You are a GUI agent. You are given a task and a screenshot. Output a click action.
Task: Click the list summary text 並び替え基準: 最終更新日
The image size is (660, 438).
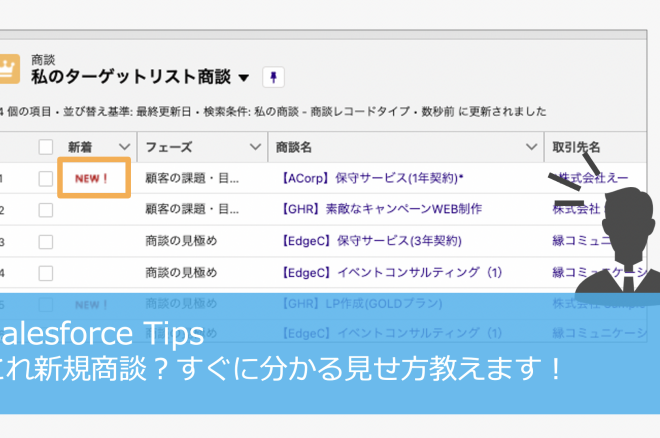tap(127, 111)
